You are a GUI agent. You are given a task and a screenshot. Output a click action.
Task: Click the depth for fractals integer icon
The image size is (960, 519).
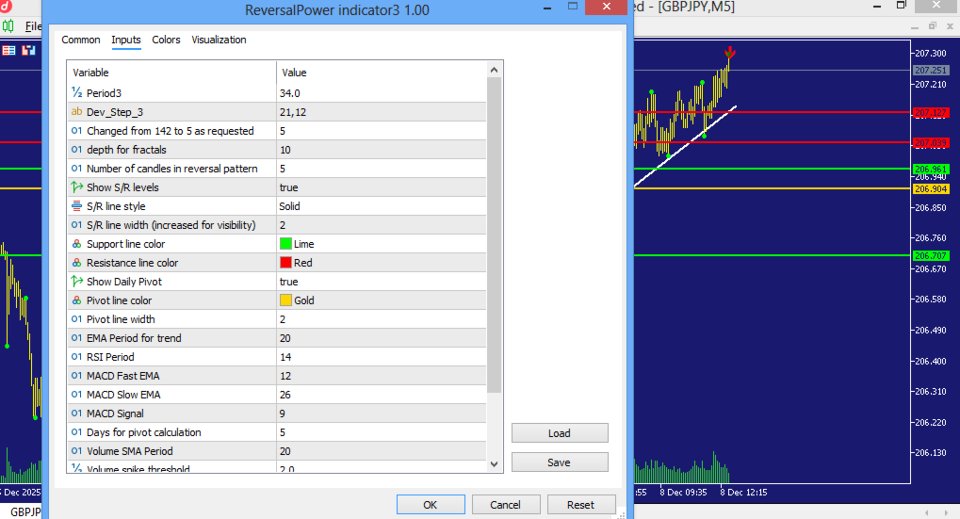(x=77, y=149)
